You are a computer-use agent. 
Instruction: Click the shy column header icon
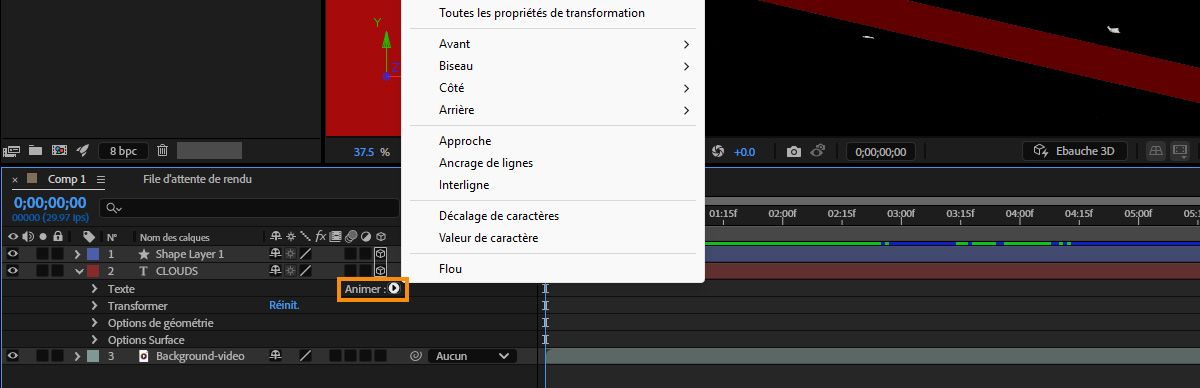tap(275, 237)
